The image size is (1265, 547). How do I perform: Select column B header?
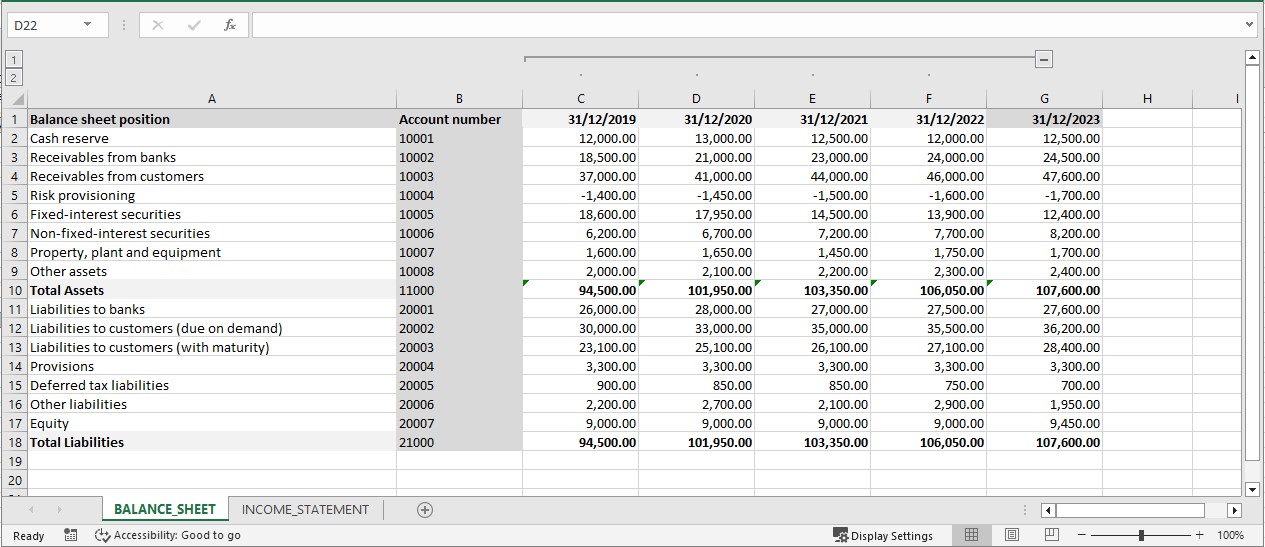(x=459, y=98)
